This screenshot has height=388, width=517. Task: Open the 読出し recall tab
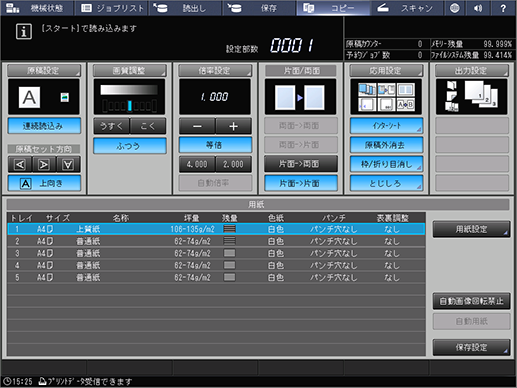[x=185, y=8]
